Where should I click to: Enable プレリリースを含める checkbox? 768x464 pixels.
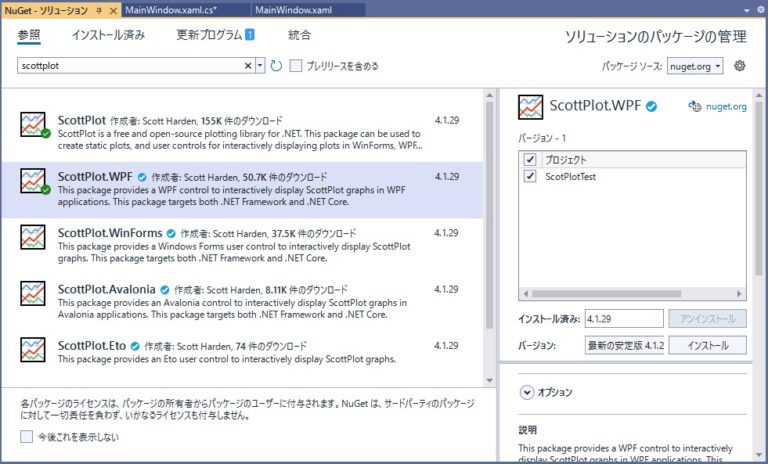tap(296, 66)
